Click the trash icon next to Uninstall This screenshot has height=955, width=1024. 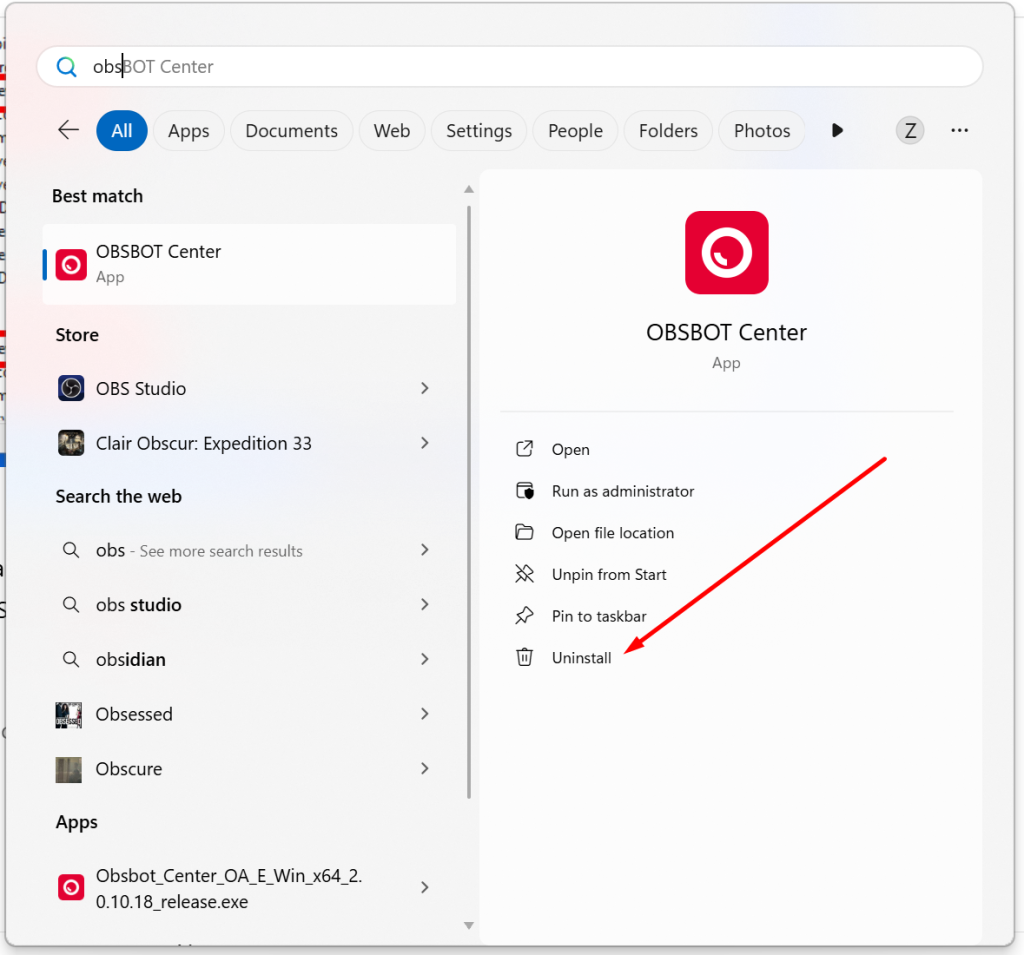[524, 657]
